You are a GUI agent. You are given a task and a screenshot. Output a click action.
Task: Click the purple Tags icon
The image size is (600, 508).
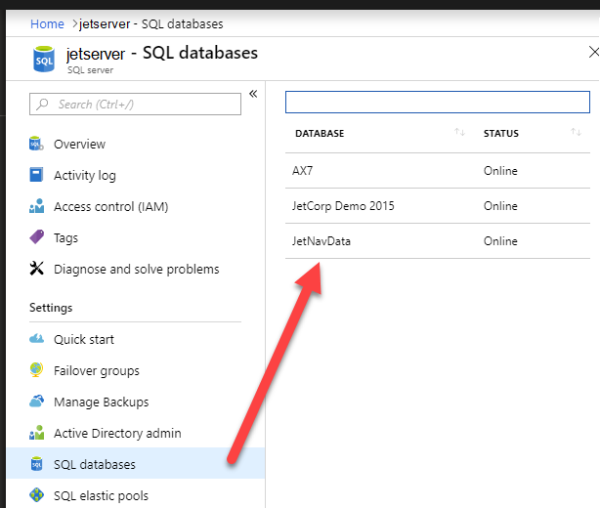click(x=36, y=237)
